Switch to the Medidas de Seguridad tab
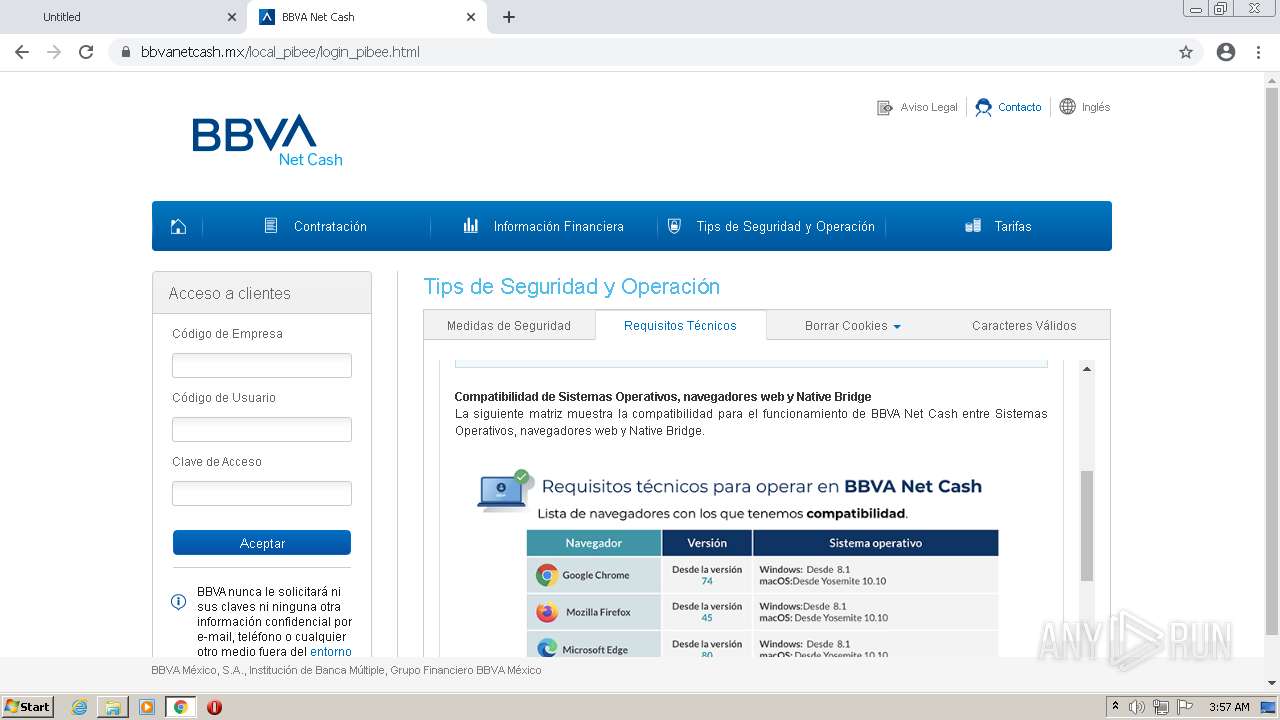This screenshot has height=720, width=1280. (x=509, y=326)
